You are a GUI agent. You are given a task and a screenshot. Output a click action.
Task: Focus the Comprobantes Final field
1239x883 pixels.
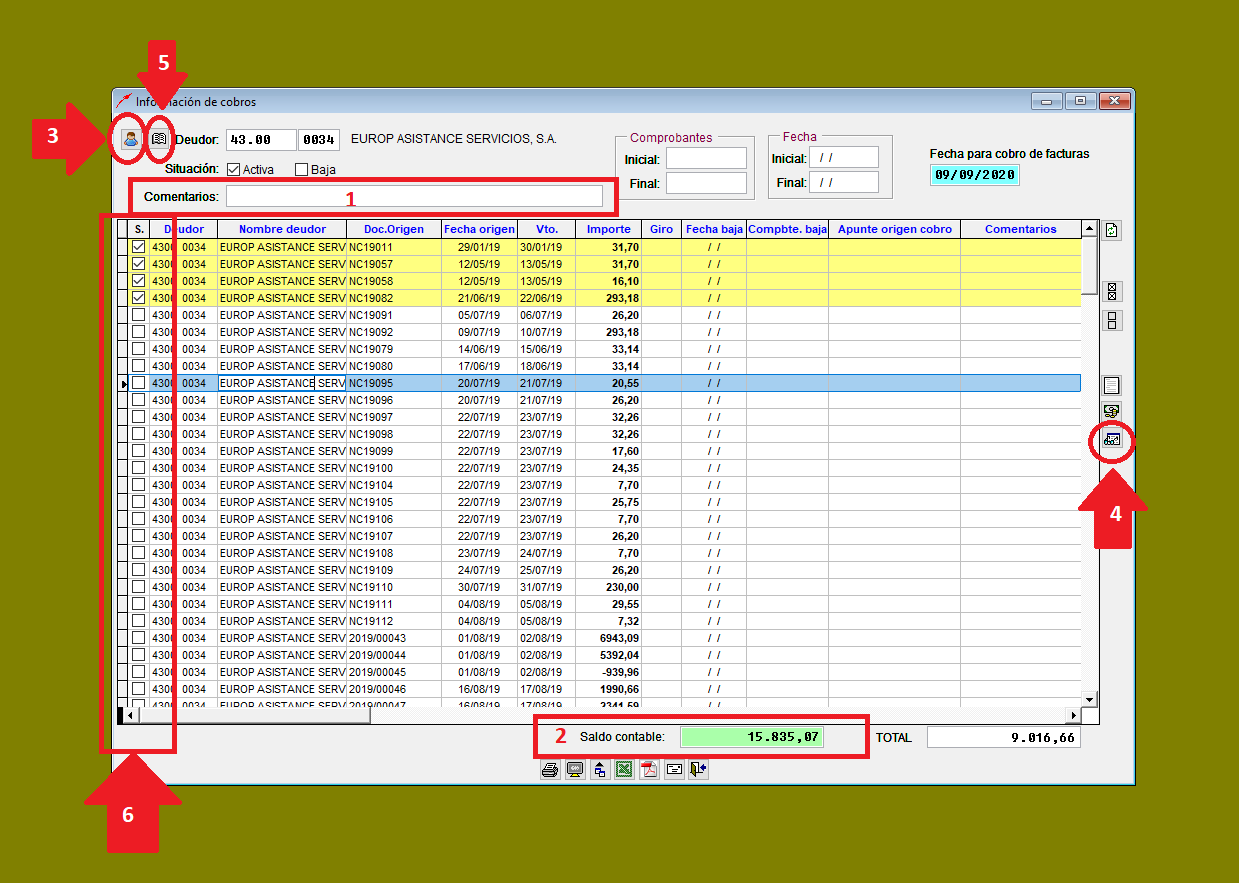pos(706,183)
